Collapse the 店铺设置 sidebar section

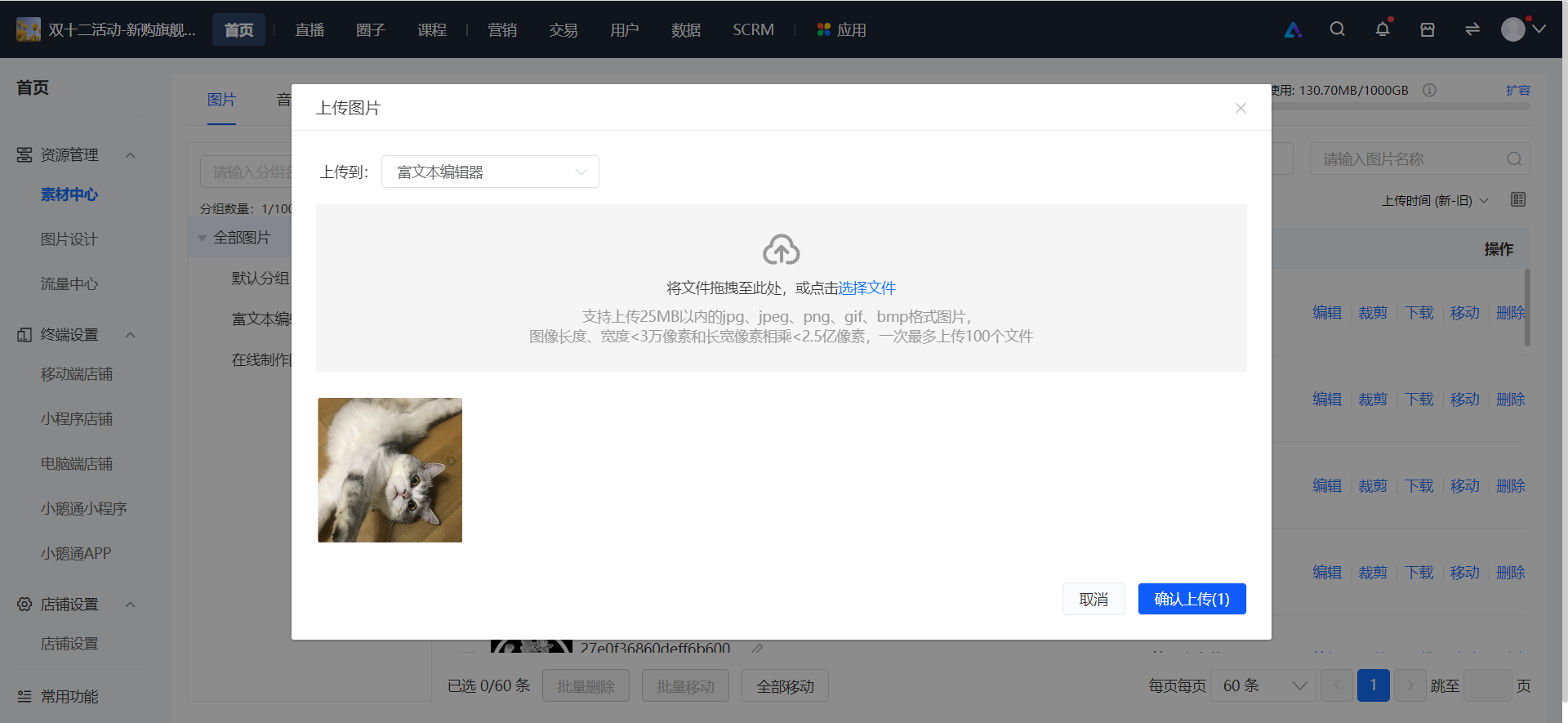[x=130, y=605]
